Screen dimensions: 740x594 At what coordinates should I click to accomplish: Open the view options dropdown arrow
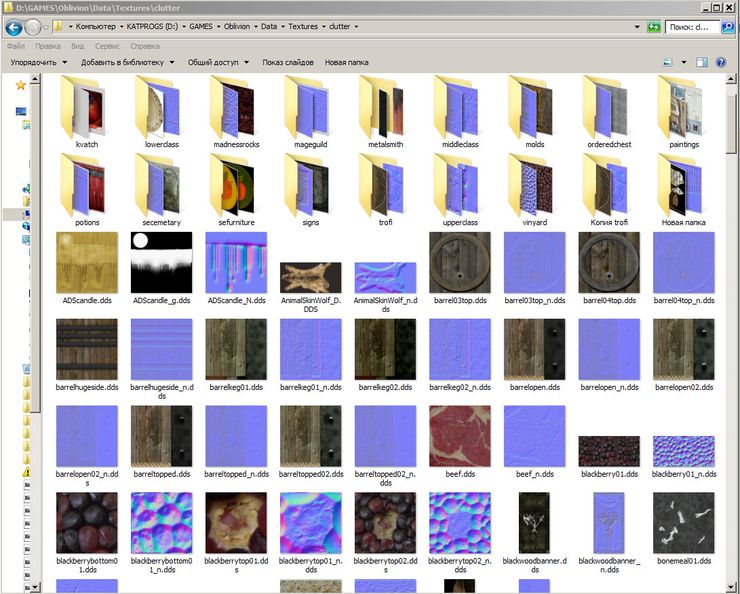tap(683, 62)
